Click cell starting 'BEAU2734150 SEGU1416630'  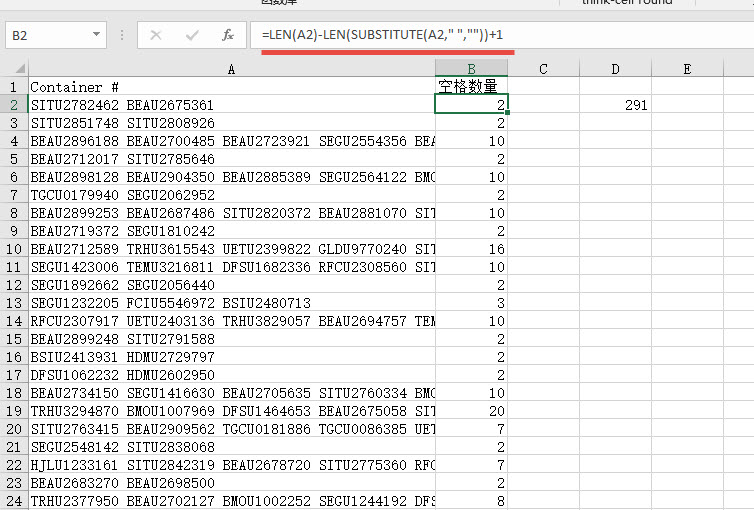pyautogui.click(x=232, y=393)
